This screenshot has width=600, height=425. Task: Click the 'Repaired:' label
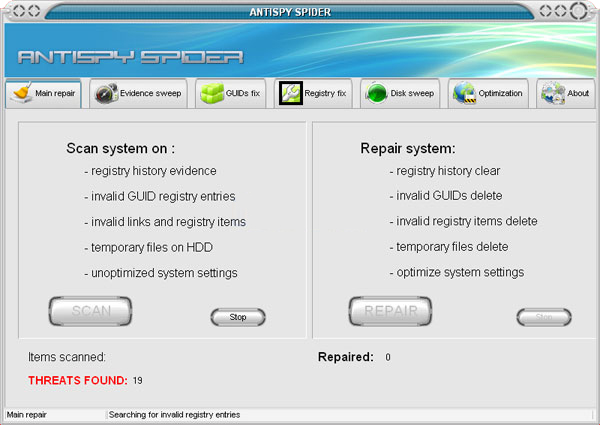tap(346, 357)
